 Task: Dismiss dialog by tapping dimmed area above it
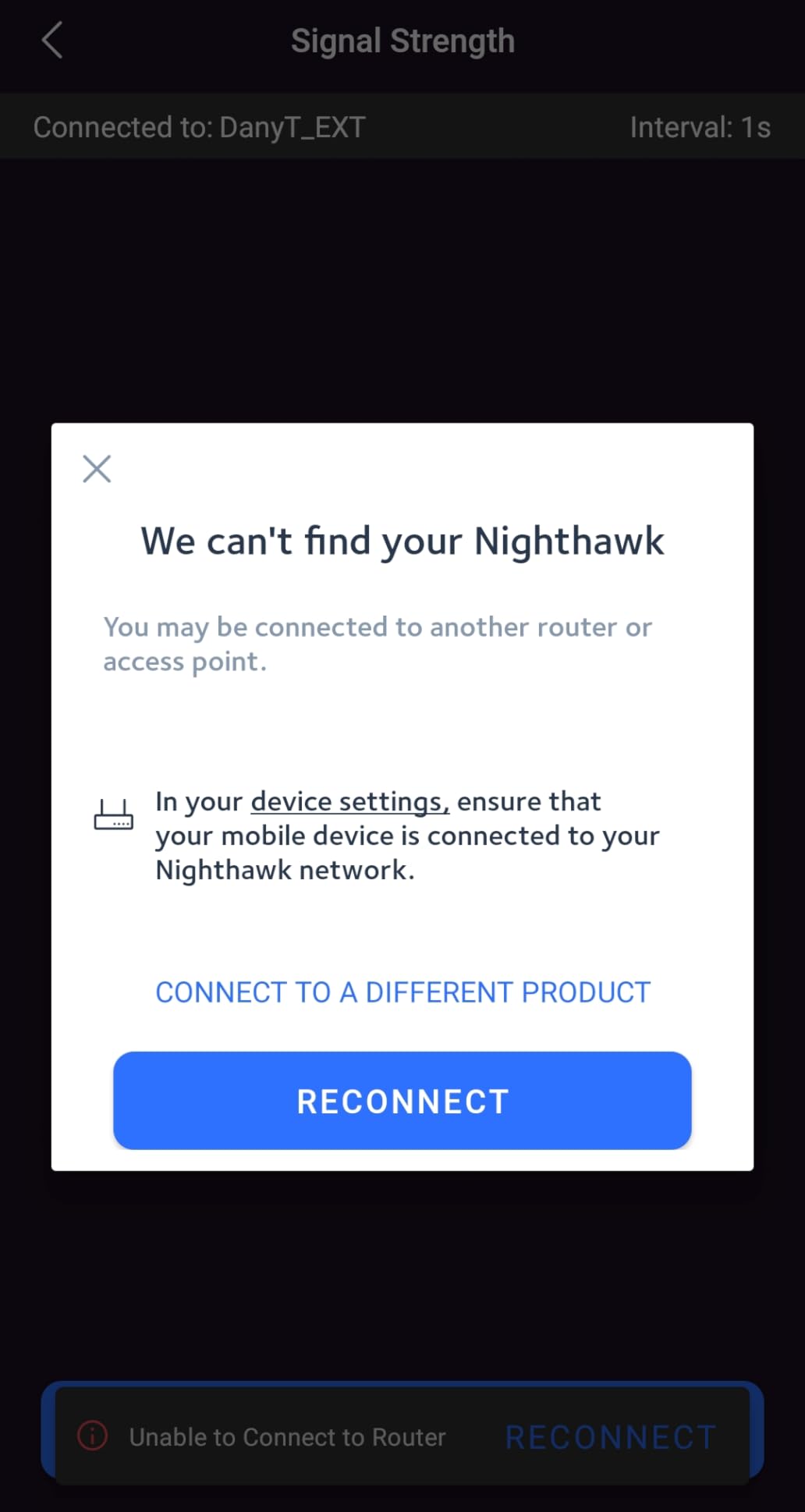pos(402,289)
